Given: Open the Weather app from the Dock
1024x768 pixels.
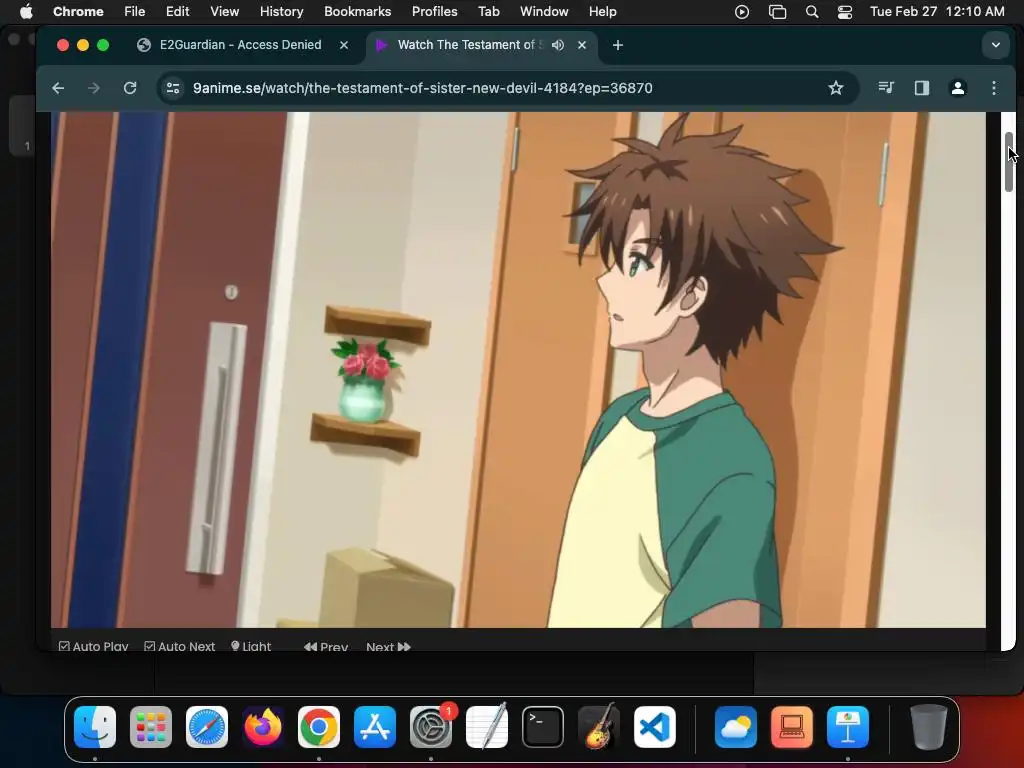Looking at the screenshot, I should 736,727.
